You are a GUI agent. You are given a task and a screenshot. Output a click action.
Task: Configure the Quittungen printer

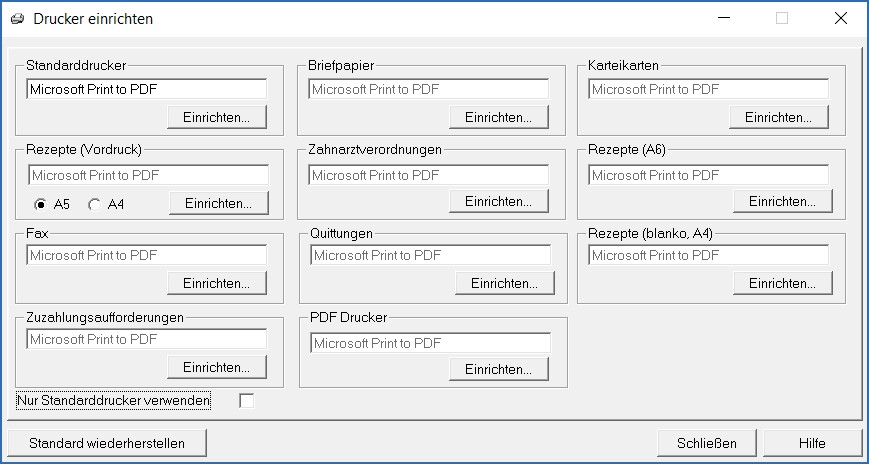pos(504,283)
